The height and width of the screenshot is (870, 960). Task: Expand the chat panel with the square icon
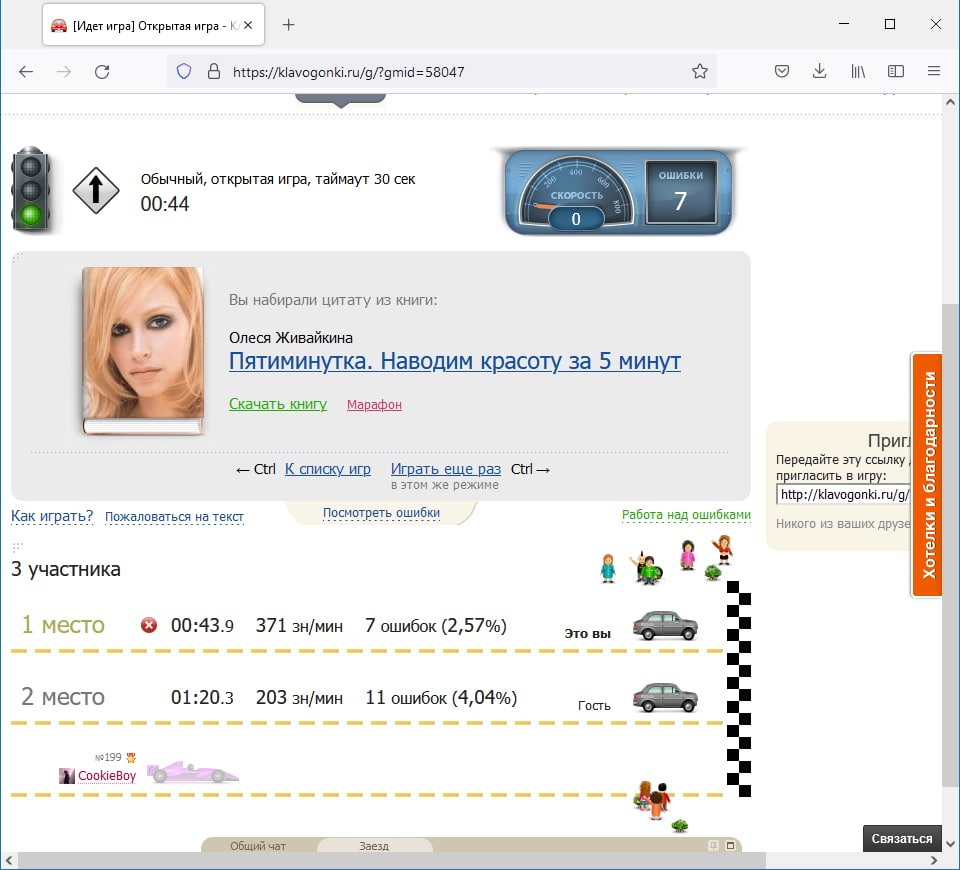coord(730,846)
